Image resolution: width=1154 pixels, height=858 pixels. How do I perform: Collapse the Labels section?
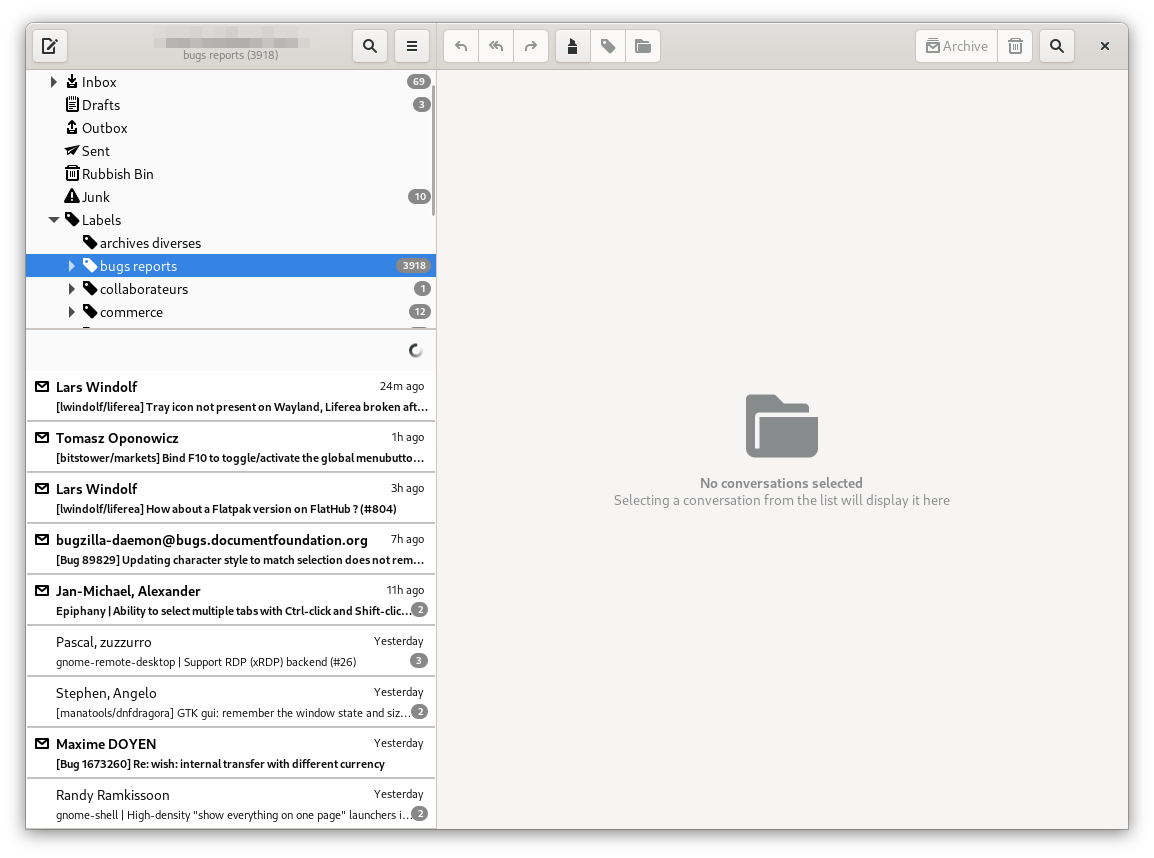point(53,219)
